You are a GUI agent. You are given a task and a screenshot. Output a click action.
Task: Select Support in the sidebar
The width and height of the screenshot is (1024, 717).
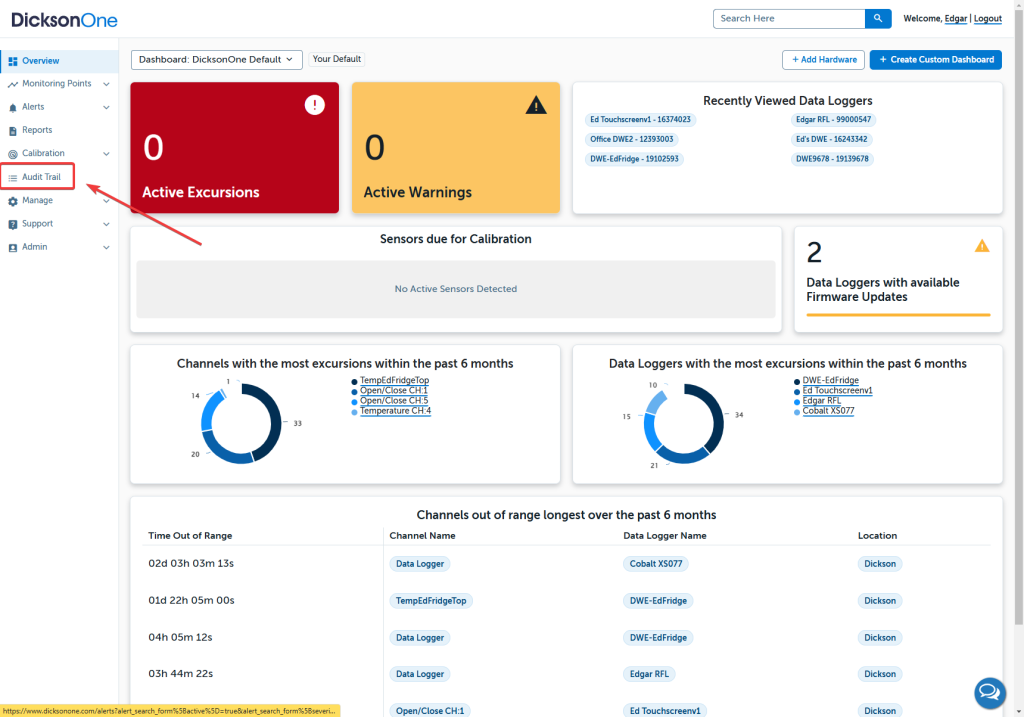(37, 224)
